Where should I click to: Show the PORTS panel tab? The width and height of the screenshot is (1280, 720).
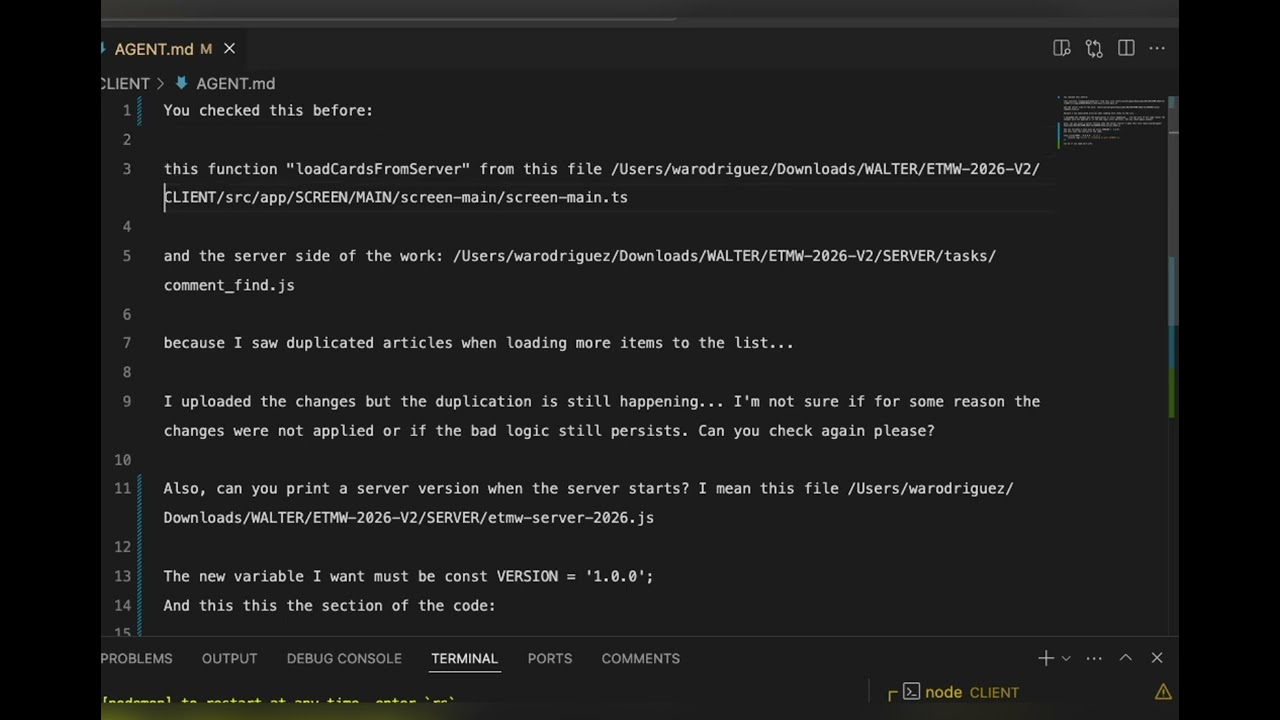[550, 658]
